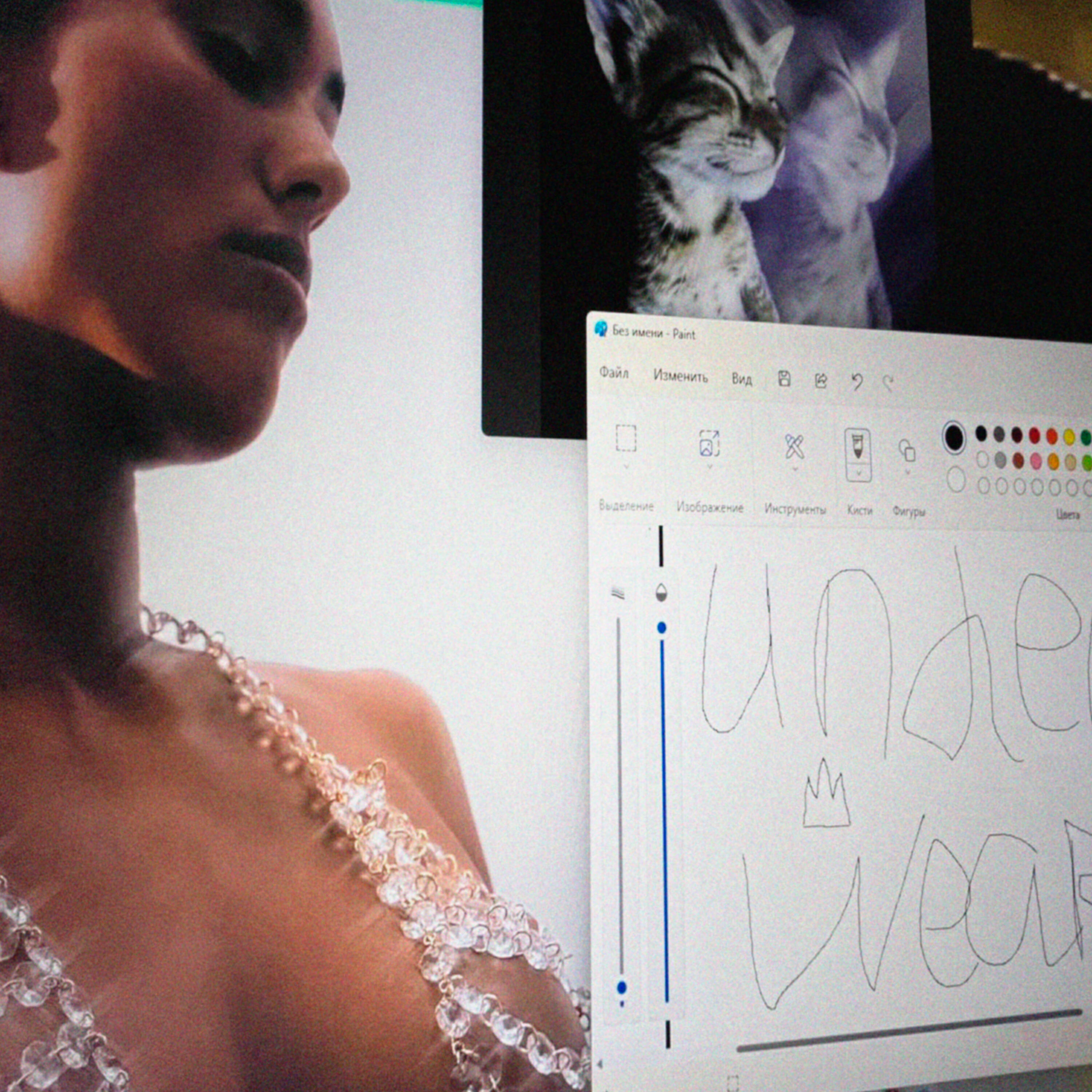
Task: Click the Paint app icon in title bar
Action: pos(601,329)
